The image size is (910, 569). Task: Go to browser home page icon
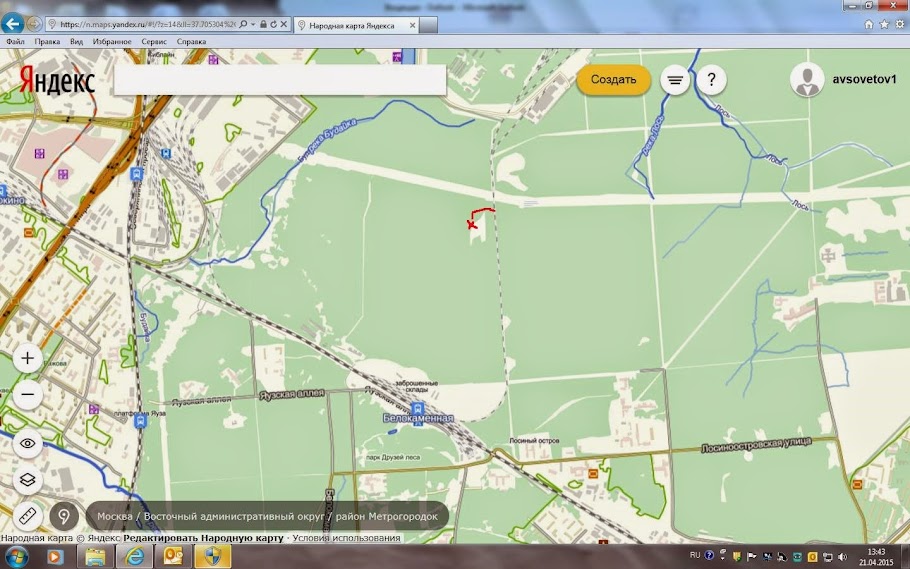click(869, 24)
